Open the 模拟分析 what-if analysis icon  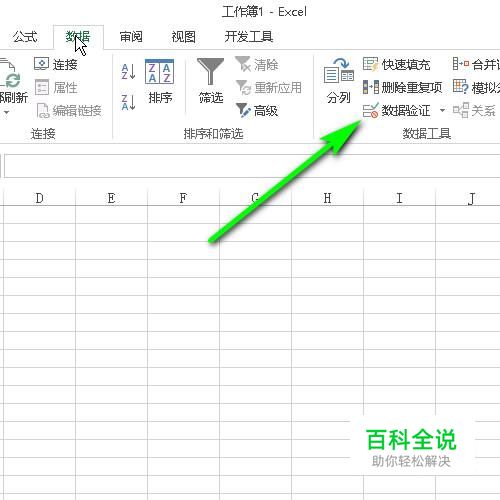[x=461, y=87]
